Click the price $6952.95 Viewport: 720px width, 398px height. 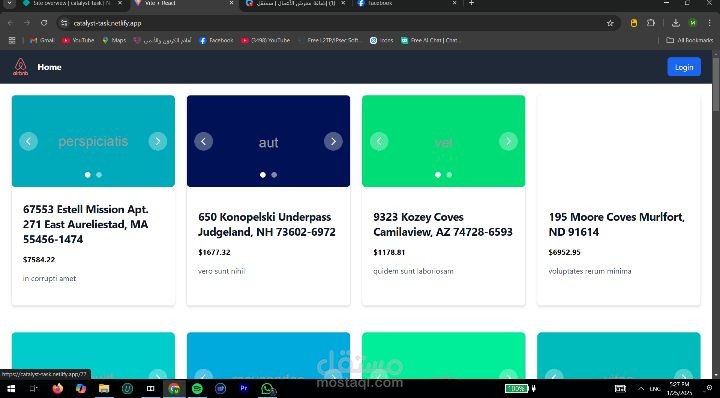[564, 252]
